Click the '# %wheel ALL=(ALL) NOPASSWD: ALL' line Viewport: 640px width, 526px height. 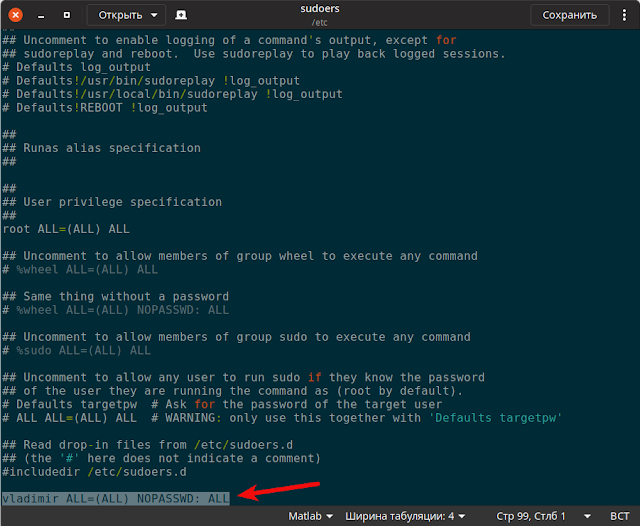(116, 310)
